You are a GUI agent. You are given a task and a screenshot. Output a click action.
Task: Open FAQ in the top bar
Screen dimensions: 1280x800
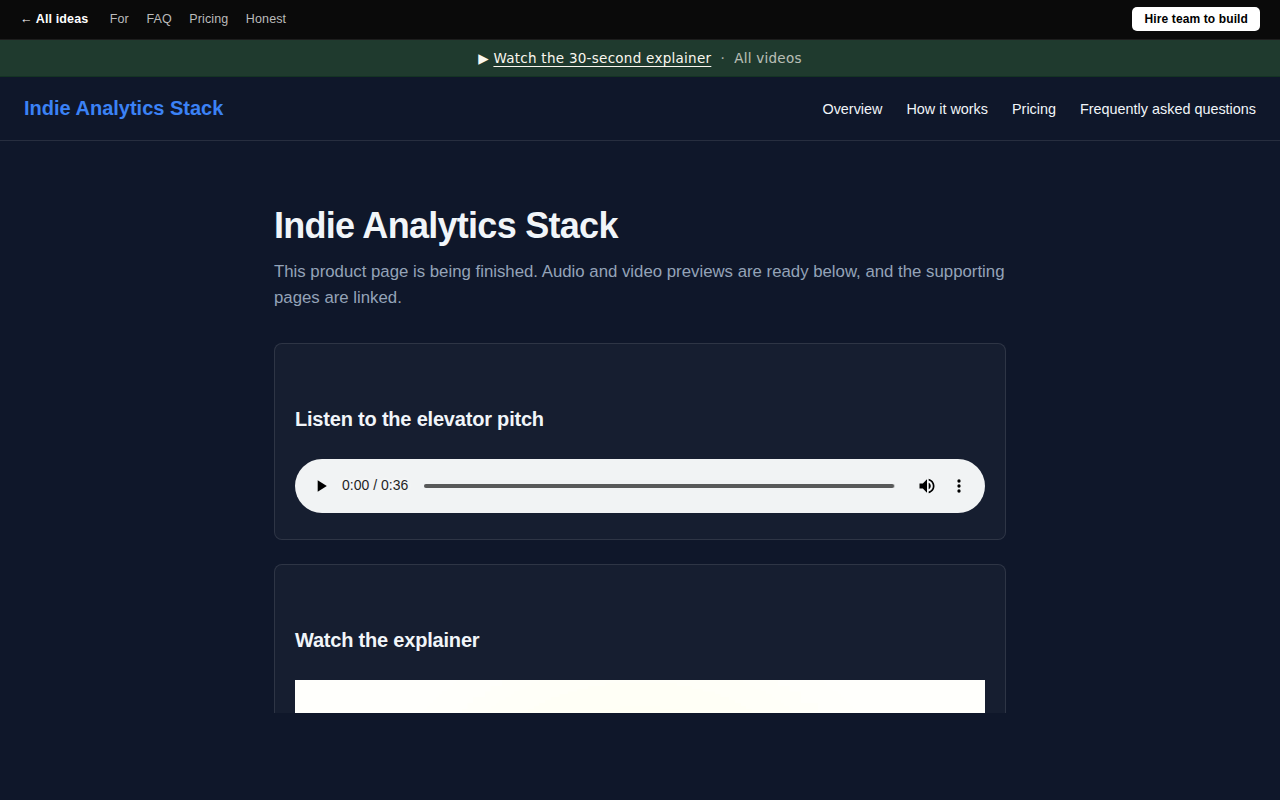[159, 19]
